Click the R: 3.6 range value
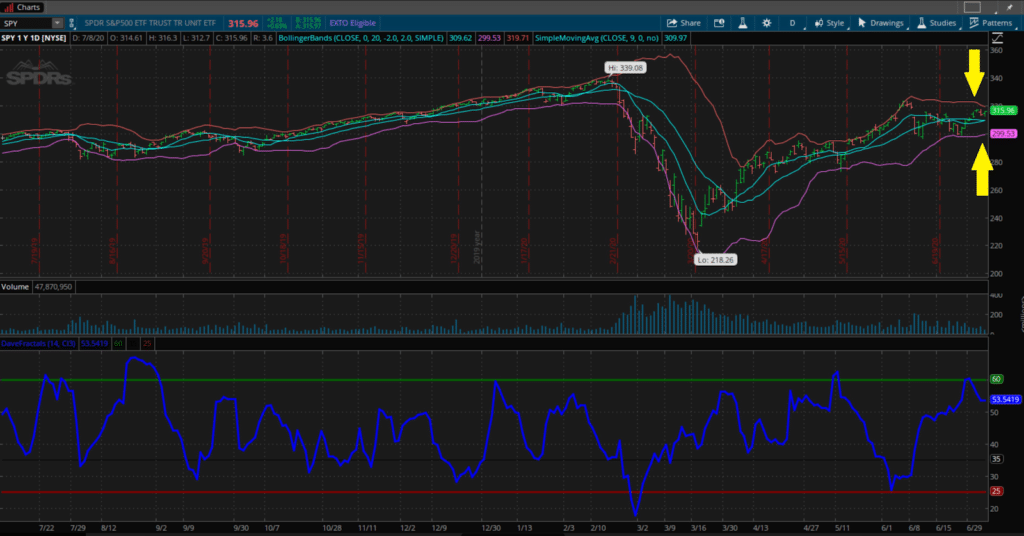This screenshot has height=536, width=1024. [x=263, y=38]
